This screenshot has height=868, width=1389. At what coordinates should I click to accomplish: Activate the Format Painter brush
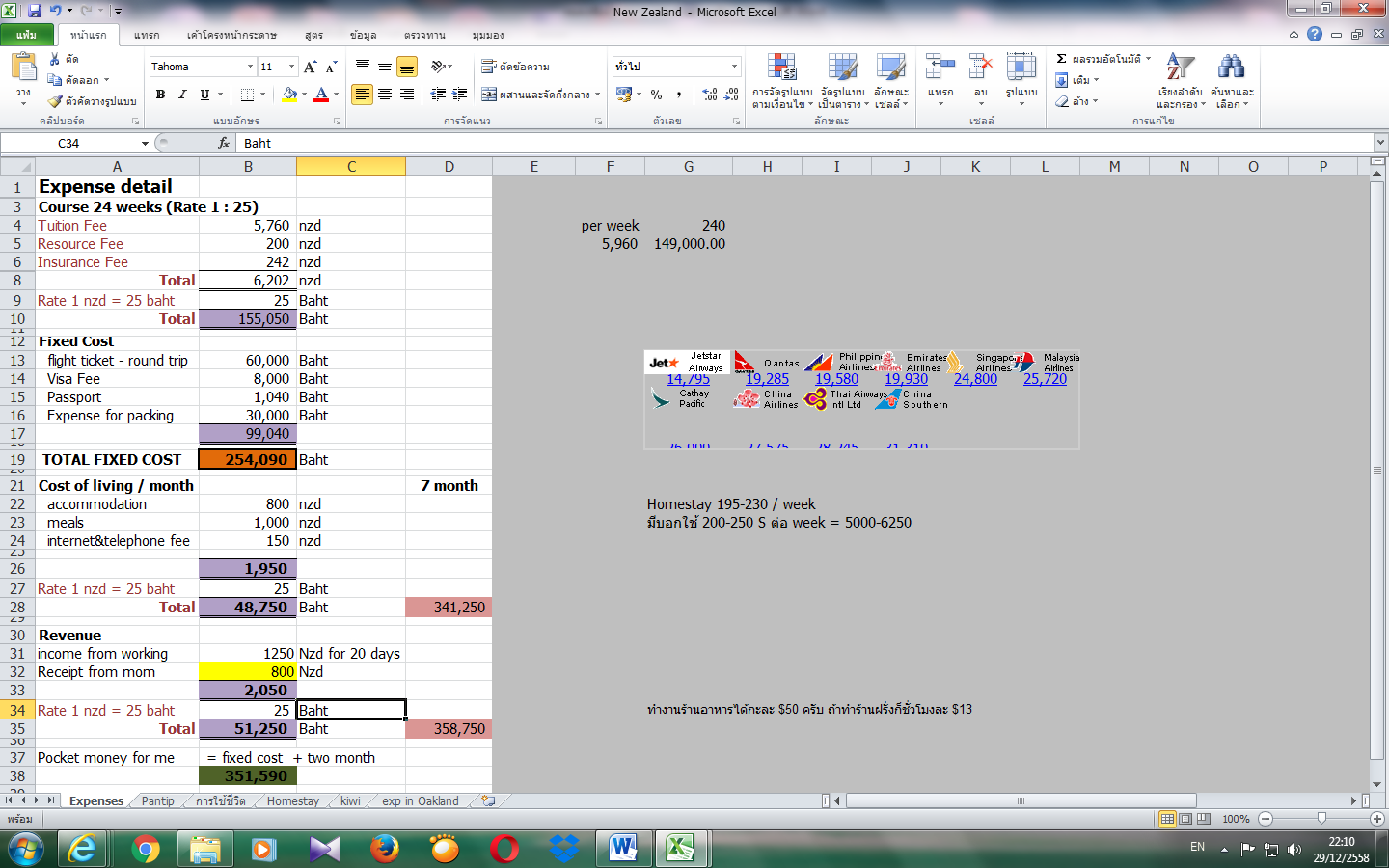tap(92, 100)
